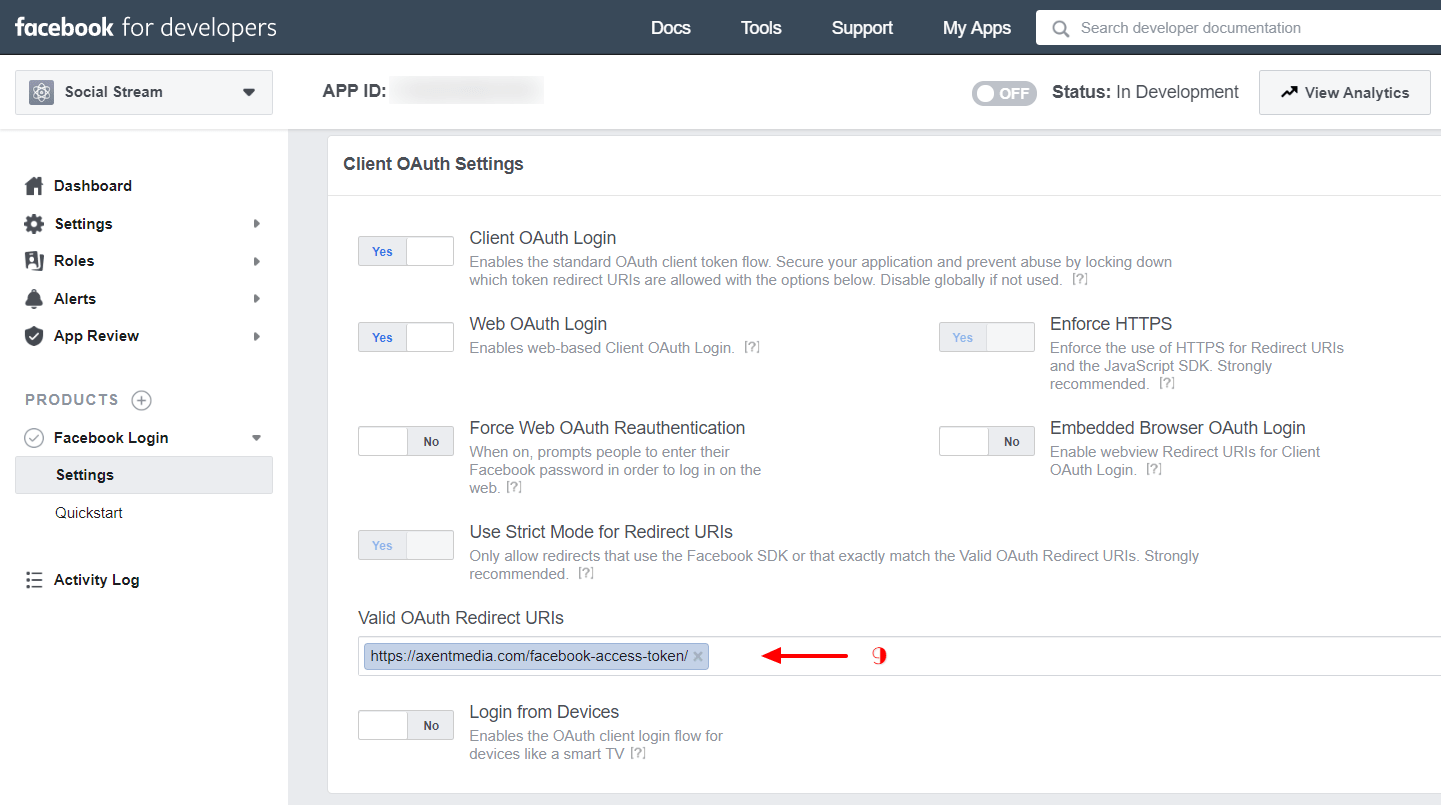Toggle Client OAuth Login switch
This screenshot has height=805, width=1441.
point(406,251)
